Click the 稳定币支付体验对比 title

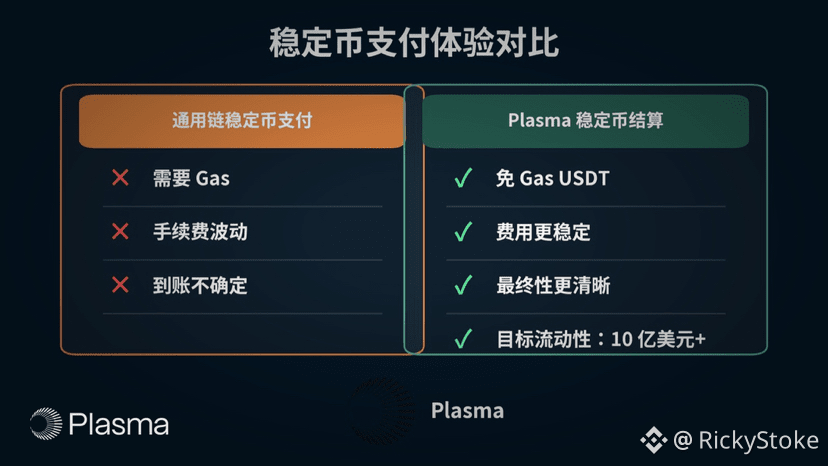click(414, 45)
